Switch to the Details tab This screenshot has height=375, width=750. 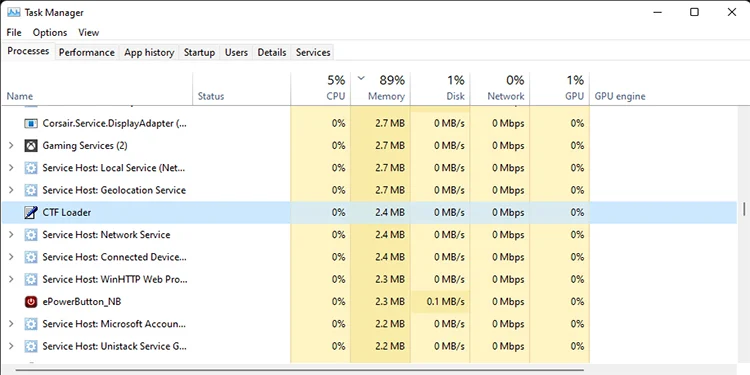(272, 53)
